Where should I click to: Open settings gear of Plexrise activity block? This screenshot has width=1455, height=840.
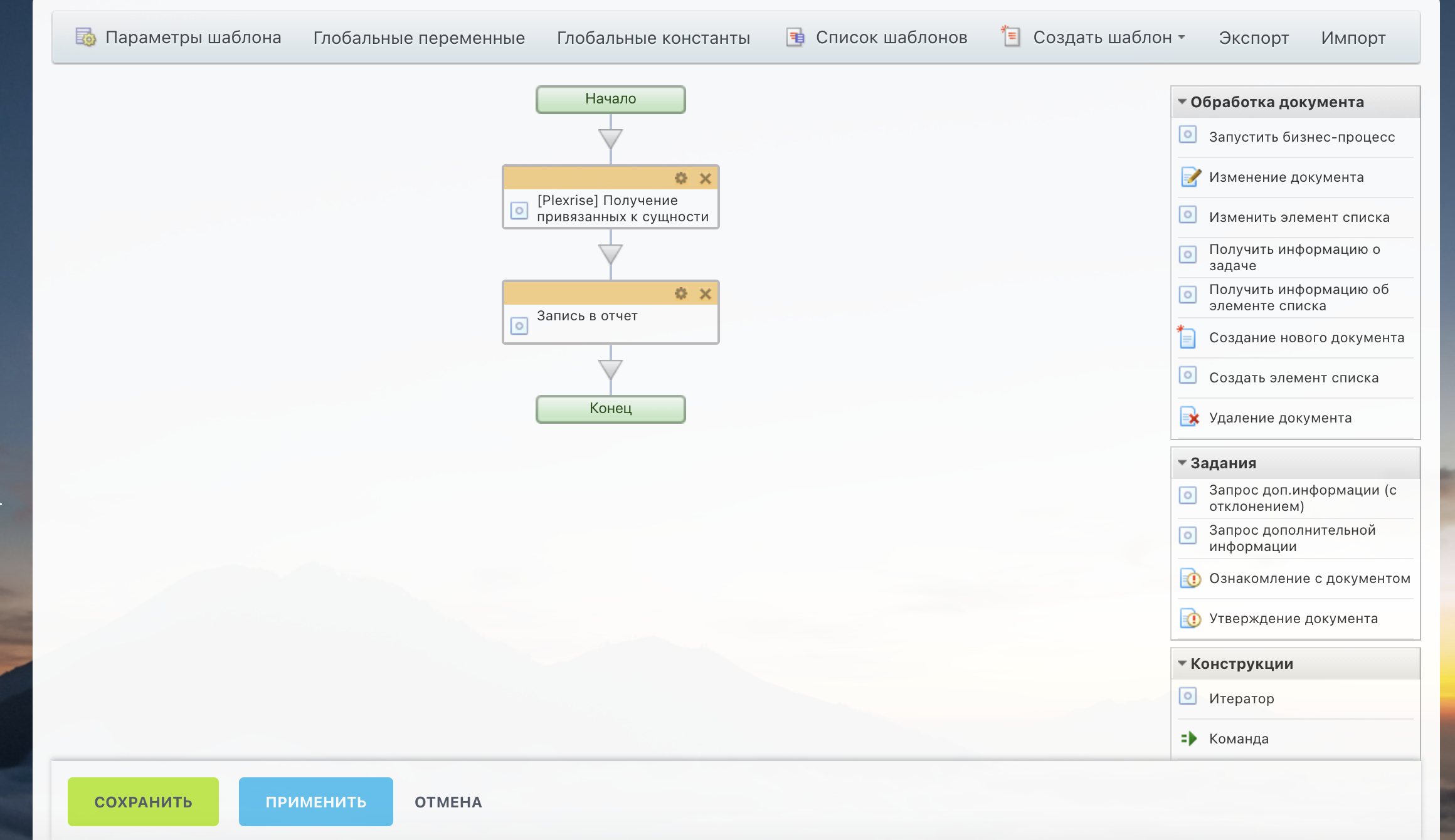pos(681,178)
